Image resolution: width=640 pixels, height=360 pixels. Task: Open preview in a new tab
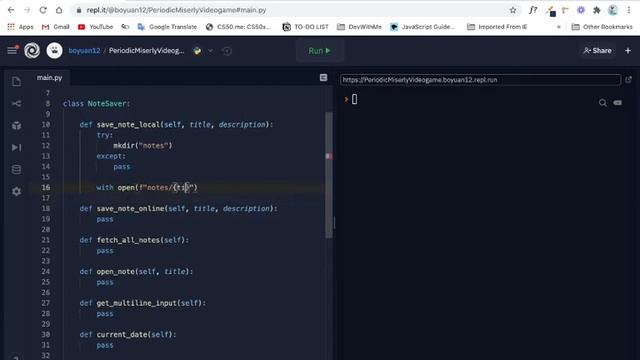point(628,80)
